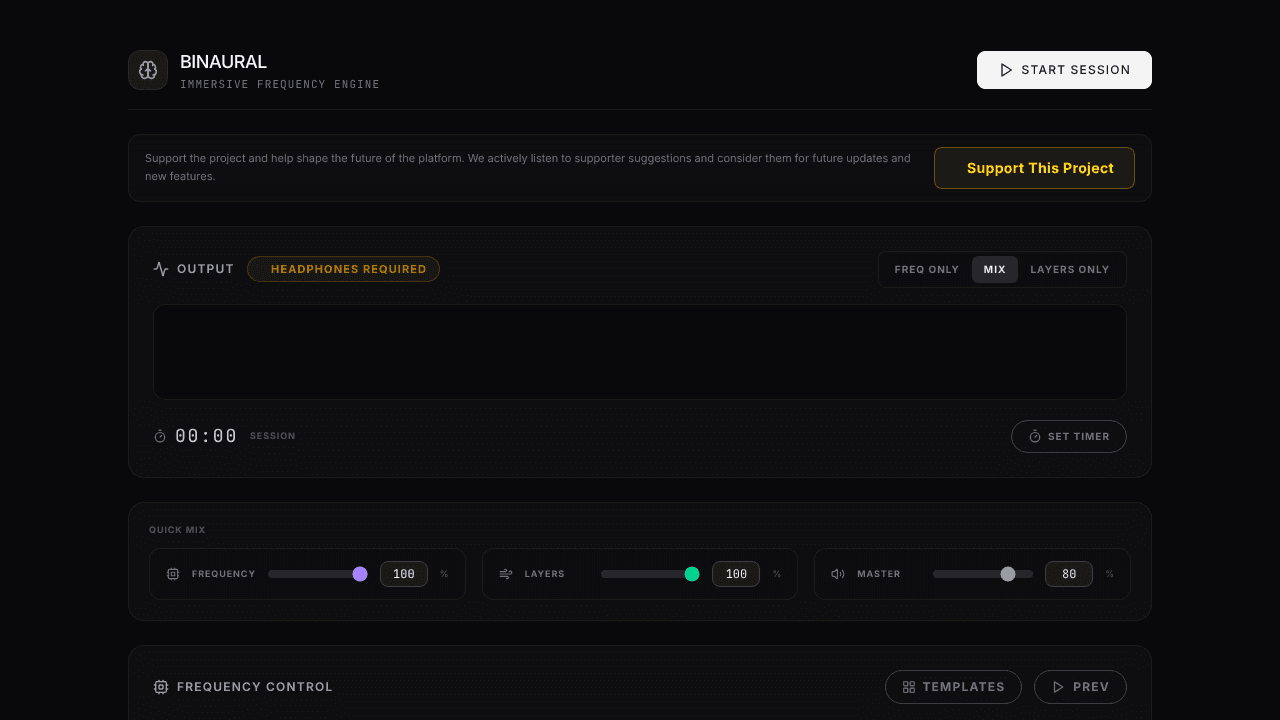Adjust the purple Frequency slider
Viewport: 1280px width, 720px height.
(x=318, y=574)
